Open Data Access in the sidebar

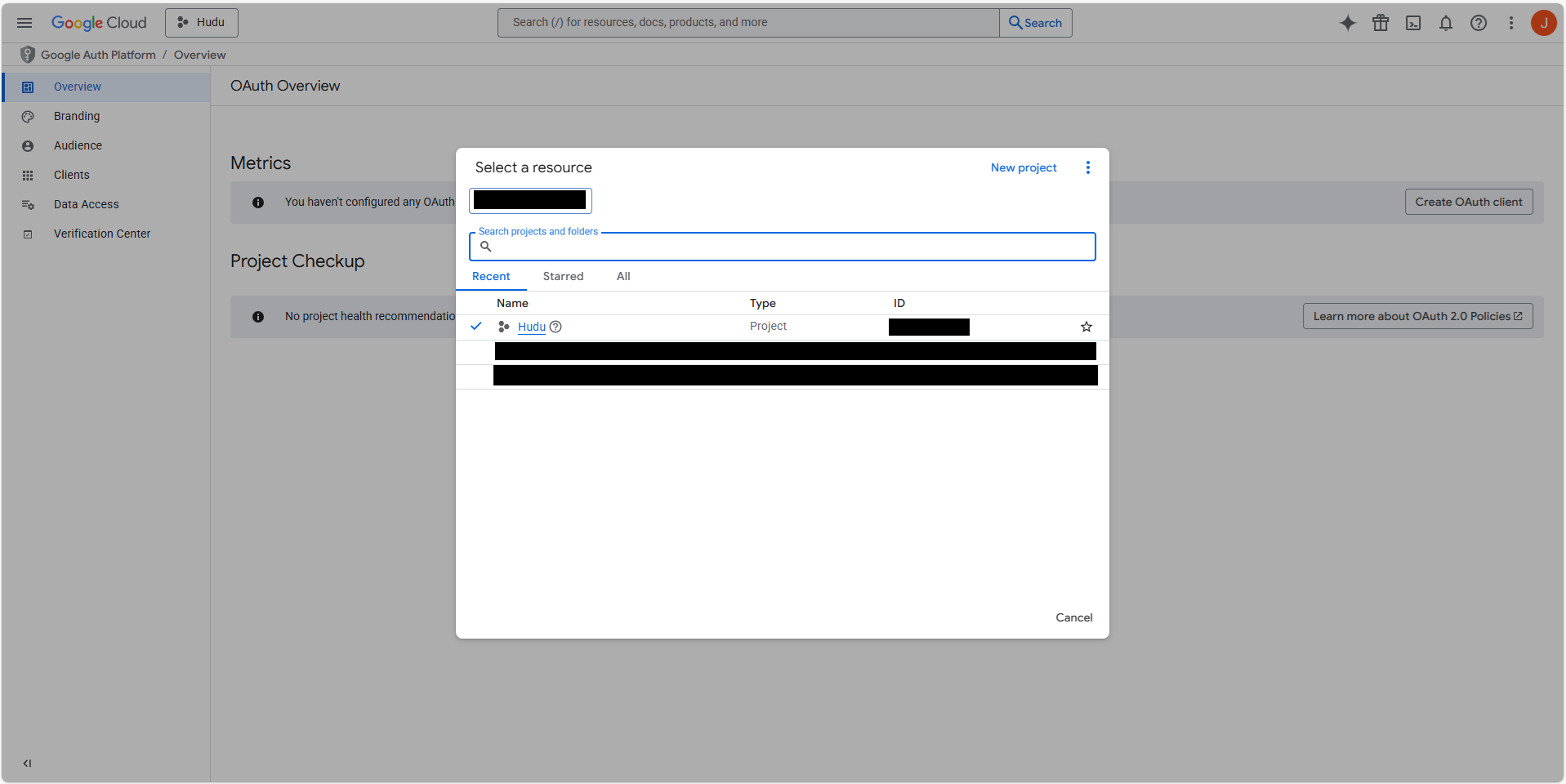(106, 204)
